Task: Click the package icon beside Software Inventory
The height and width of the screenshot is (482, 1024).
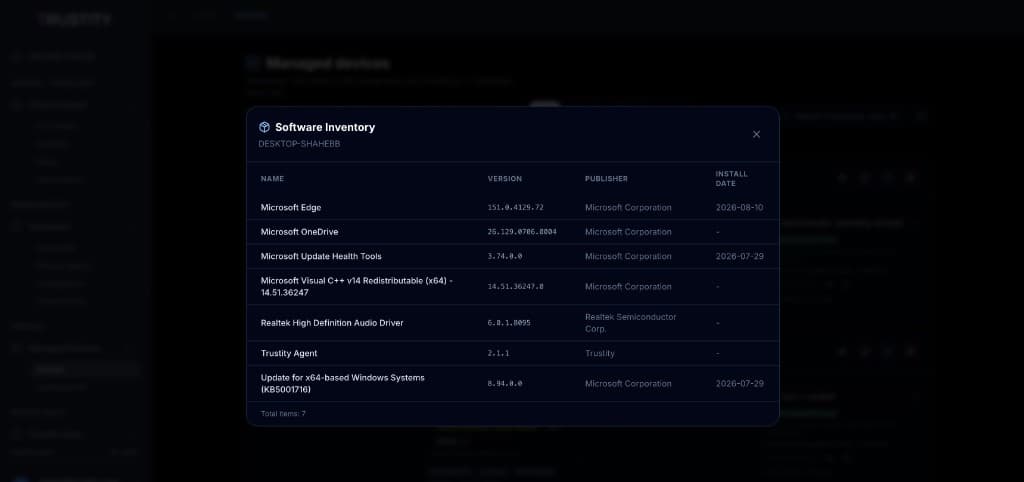Action: click(264, 127)
